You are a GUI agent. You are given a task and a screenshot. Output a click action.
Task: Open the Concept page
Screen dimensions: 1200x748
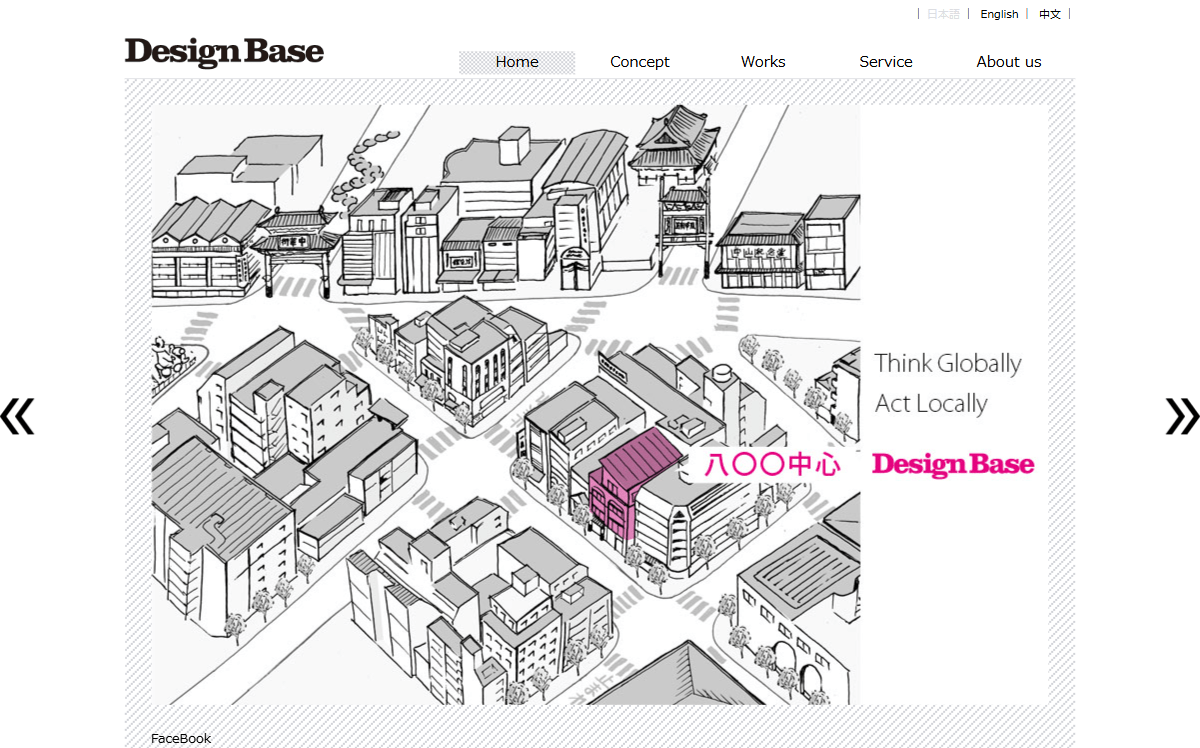(x=640, y=62)
